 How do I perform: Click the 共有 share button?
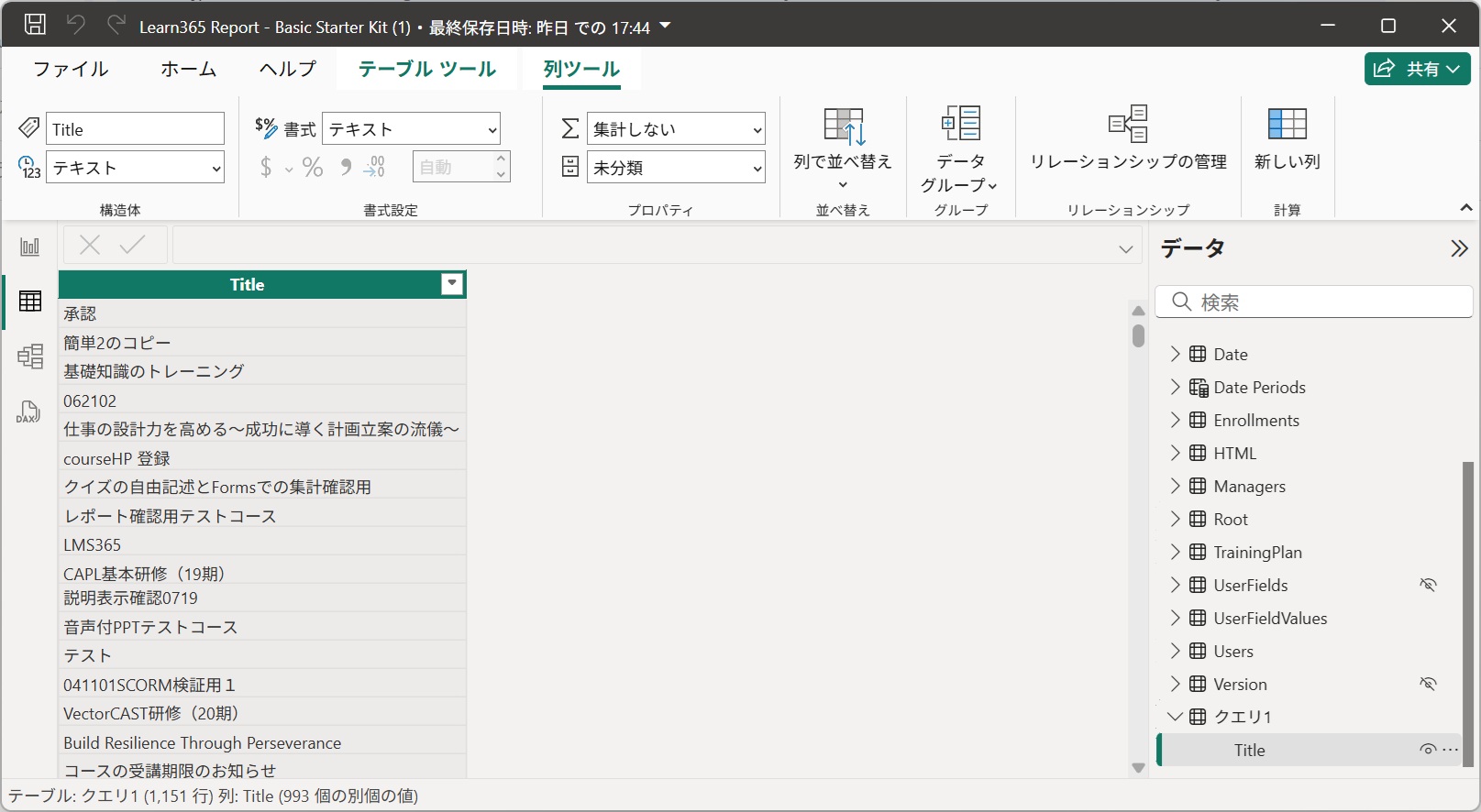click(x=1418, y=69)
